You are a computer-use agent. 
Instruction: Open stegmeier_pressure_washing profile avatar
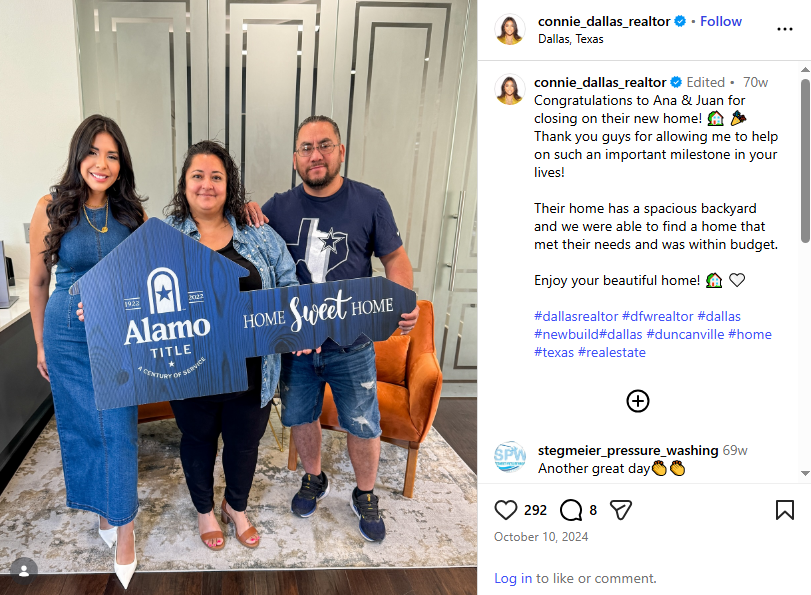[x=510, y=456]
